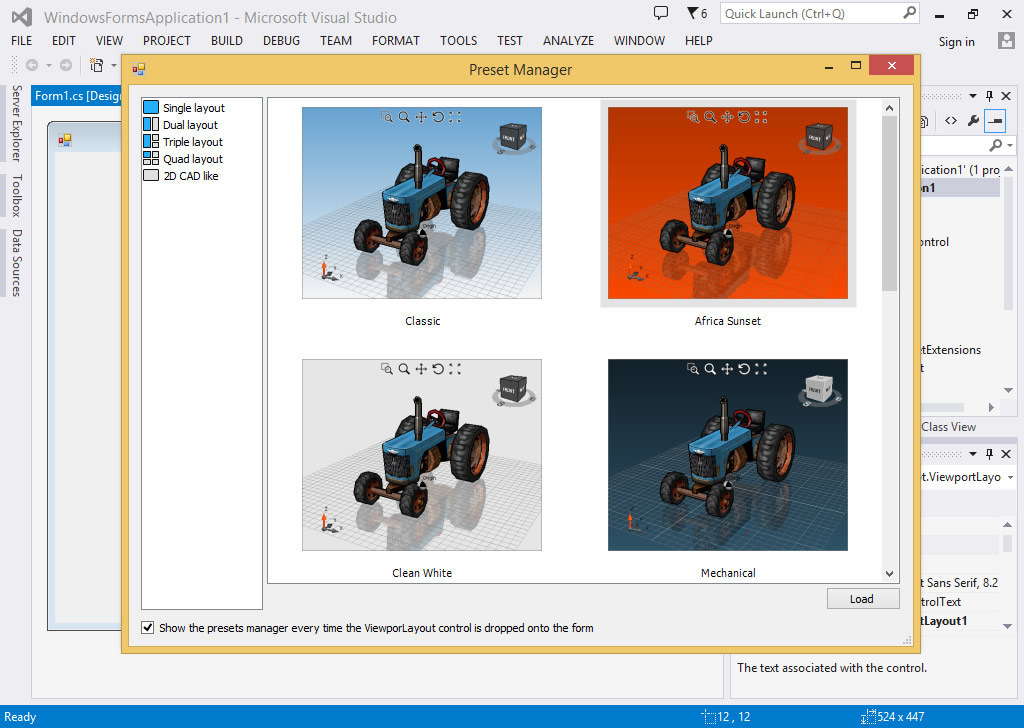Click the Properties grid scroll down arrow
Viewport: 1024px width, 728px height.
pos(1008,625)
